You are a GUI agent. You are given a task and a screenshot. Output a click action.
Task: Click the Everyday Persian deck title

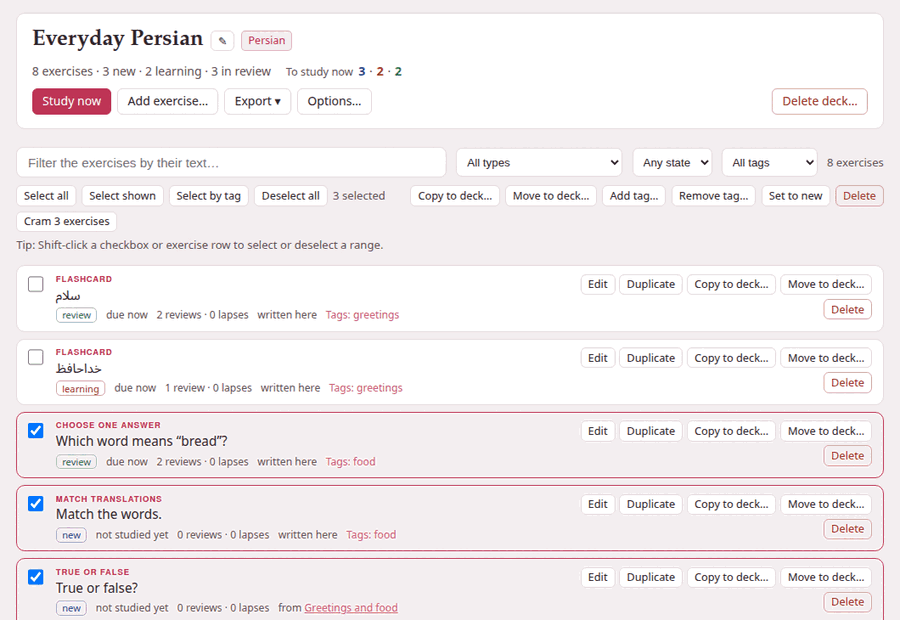(x=118, y=38)
